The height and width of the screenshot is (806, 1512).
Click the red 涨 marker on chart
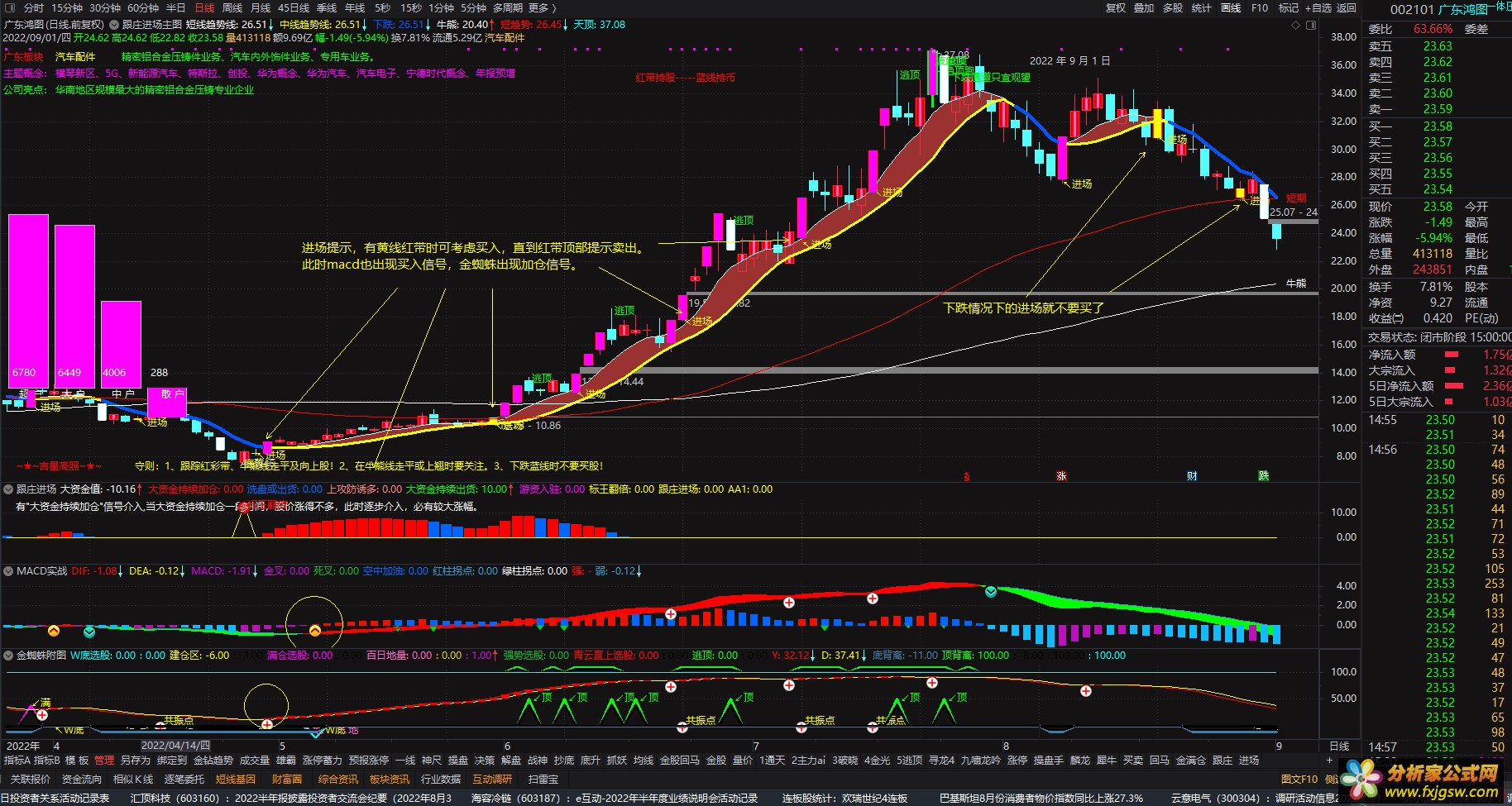tap(1061, 476)
